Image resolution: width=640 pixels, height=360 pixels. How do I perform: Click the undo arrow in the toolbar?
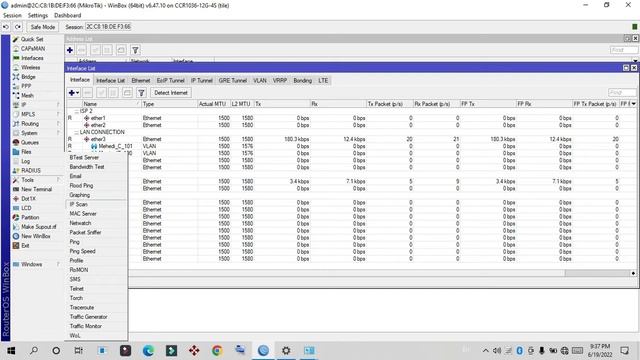[6, 27]
